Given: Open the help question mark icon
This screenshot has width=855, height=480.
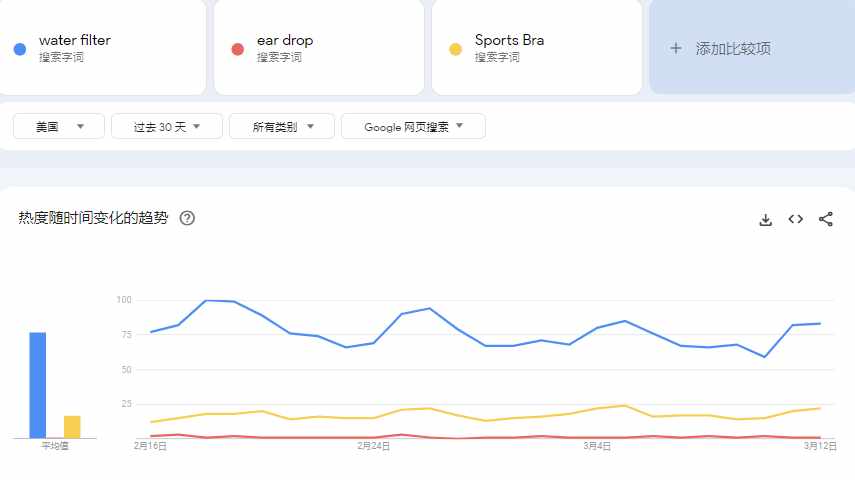Looking at the screenshot, I should (187, 218).
